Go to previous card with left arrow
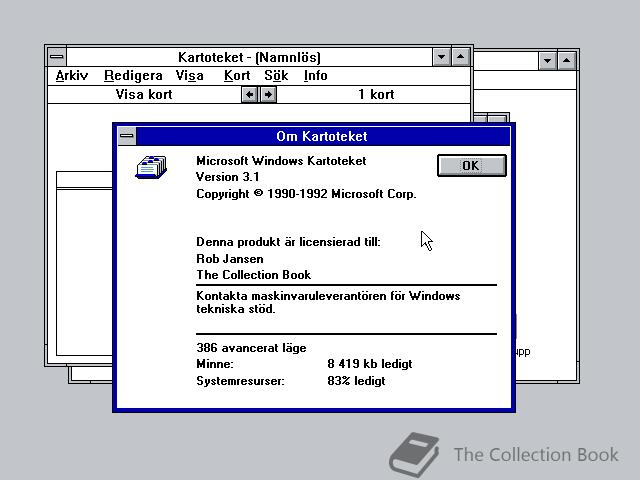The image size is (640, 480). [x=249, y=95]
